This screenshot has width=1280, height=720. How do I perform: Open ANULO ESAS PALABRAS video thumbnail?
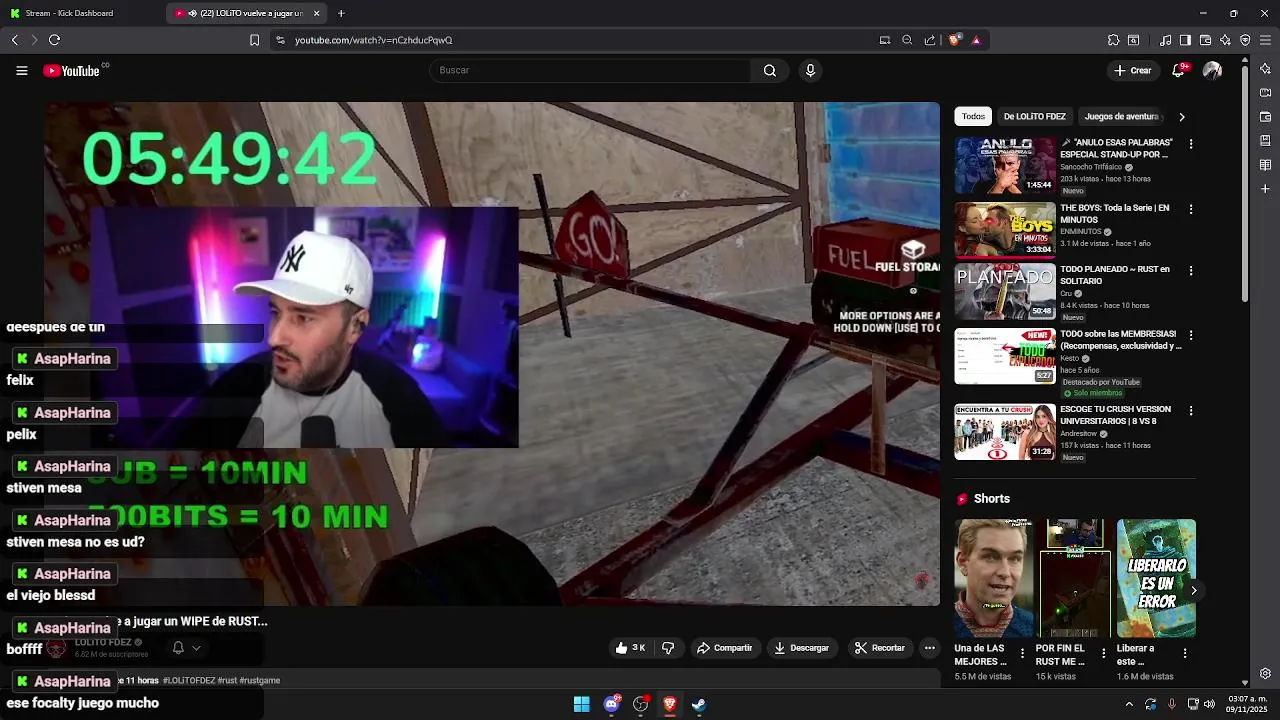(1004, 165)
